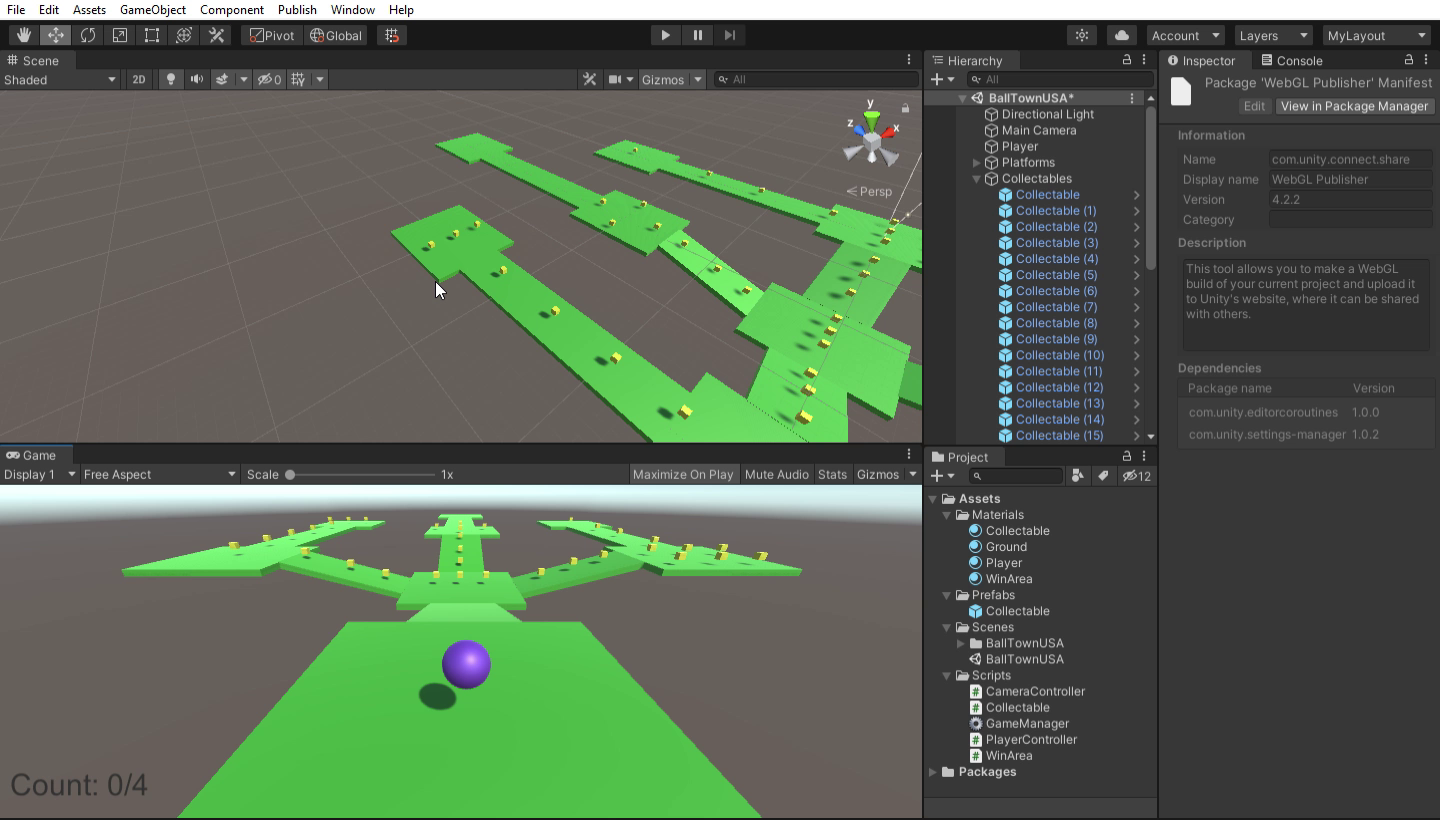Toggle 2D mode in the Scene view
The width and height of the screenshot is (1440, 820).
click(138, 79)
